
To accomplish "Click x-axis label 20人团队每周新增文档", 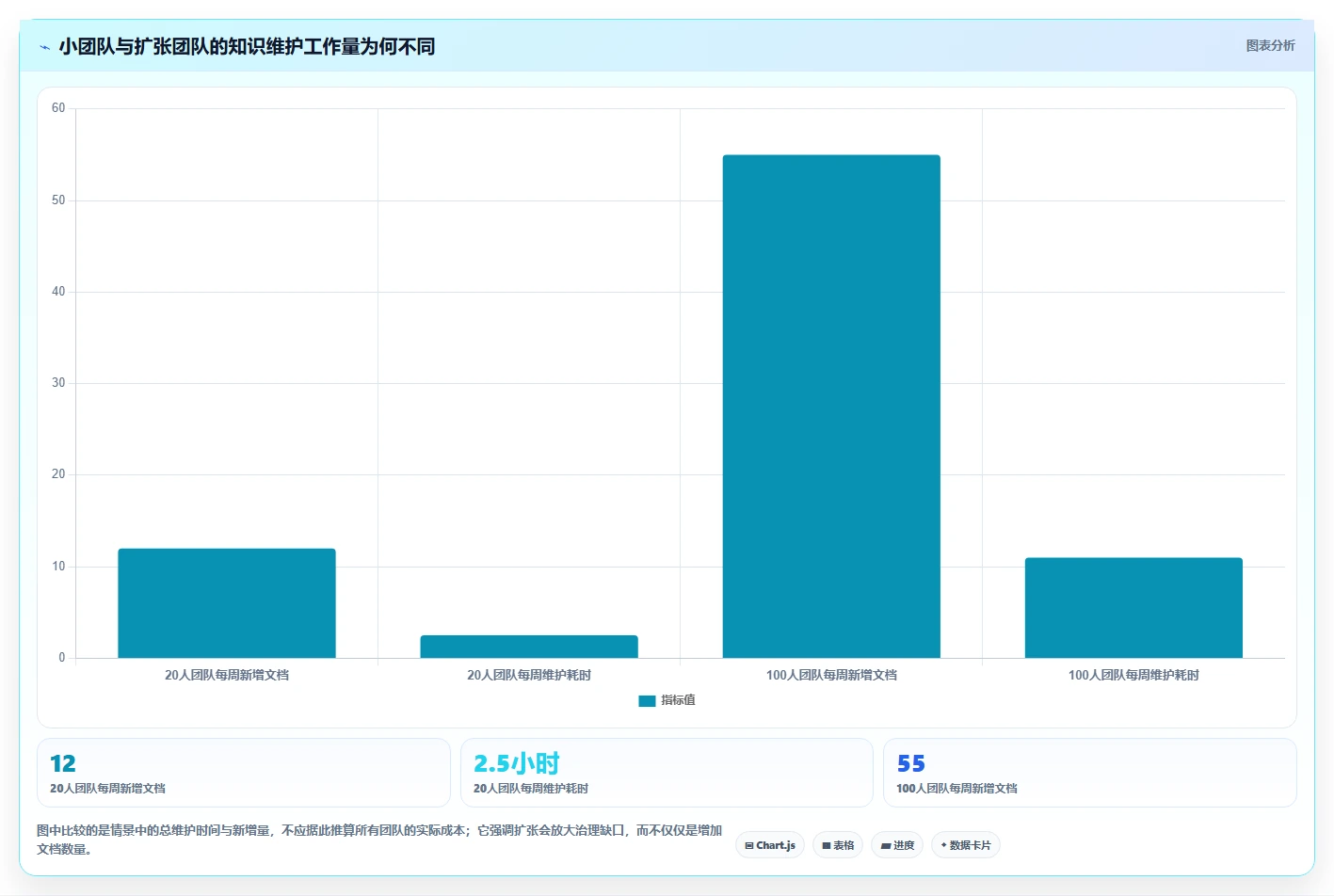I will pos(227,675).
